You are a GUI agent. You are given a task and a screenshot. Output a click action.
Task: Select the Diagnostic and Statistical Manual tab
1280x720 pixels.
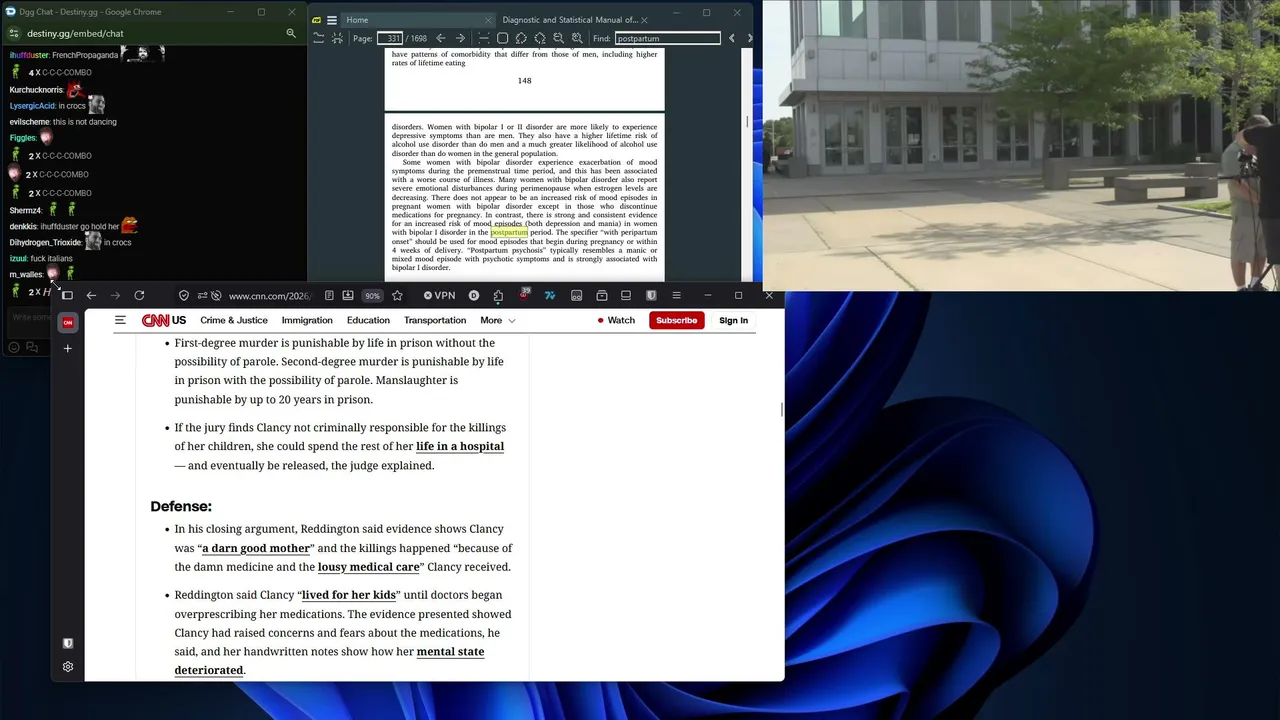570,20
